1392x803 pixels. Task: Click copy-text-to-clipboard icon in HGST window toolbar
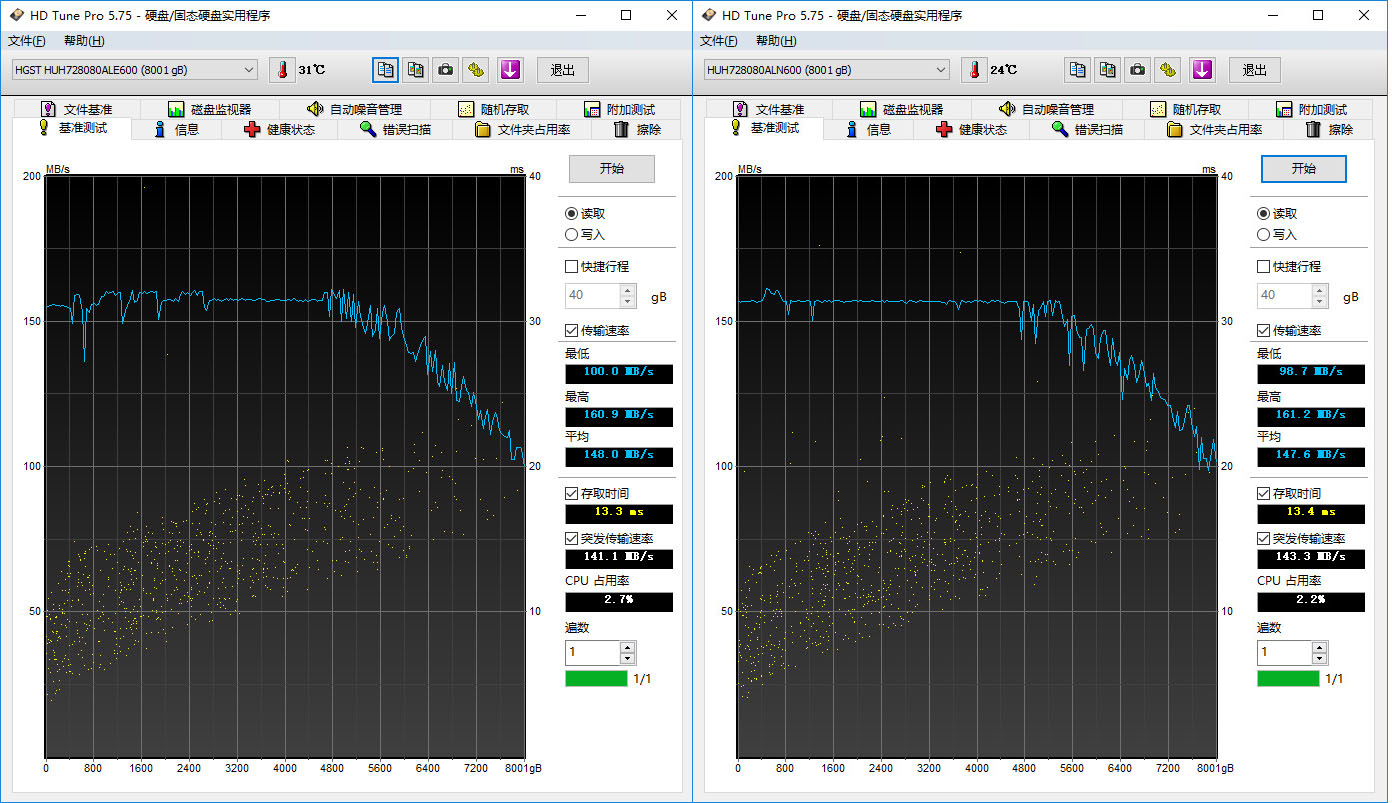(x=386, y=70)
